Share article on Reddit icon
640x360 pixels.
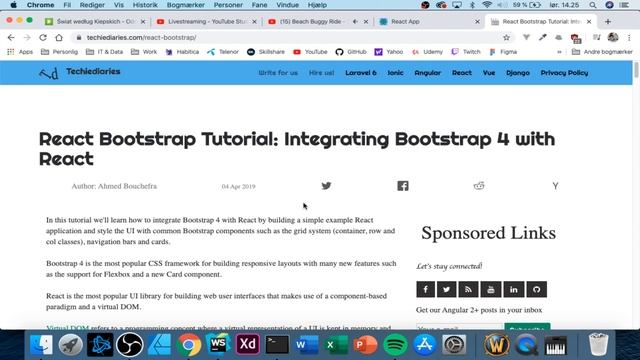click(x=479, y=186)
